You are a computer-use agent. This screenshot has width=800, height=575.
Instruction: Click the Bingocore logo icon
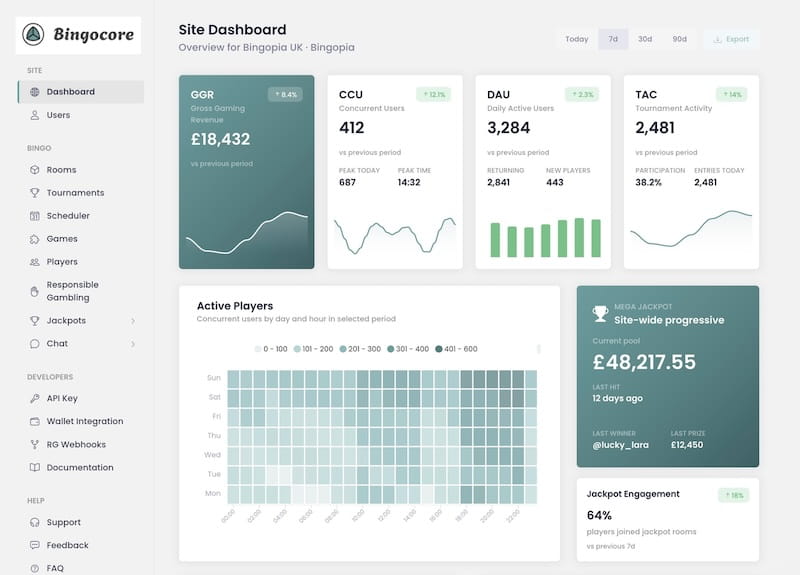[x=33, y=34]
